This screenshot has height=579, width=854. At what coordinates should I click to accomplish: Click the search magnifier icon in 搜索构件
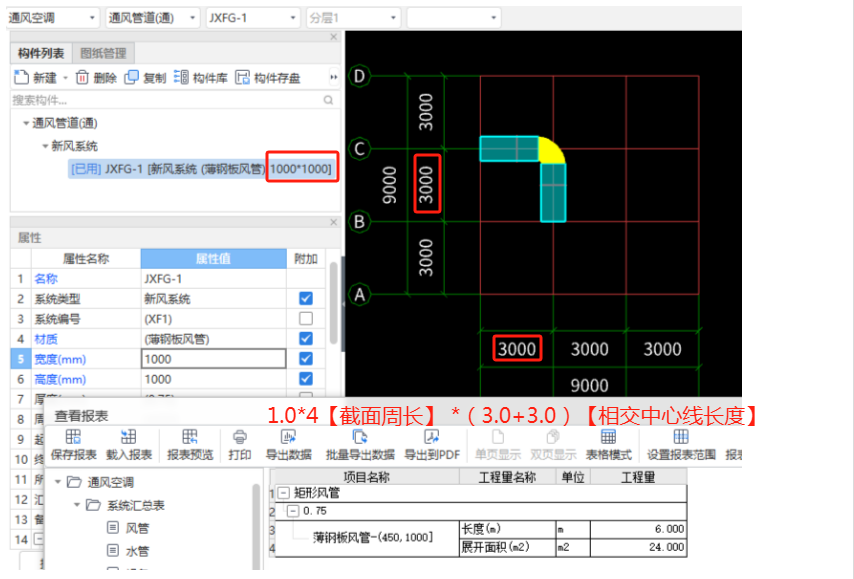[328, 100]
